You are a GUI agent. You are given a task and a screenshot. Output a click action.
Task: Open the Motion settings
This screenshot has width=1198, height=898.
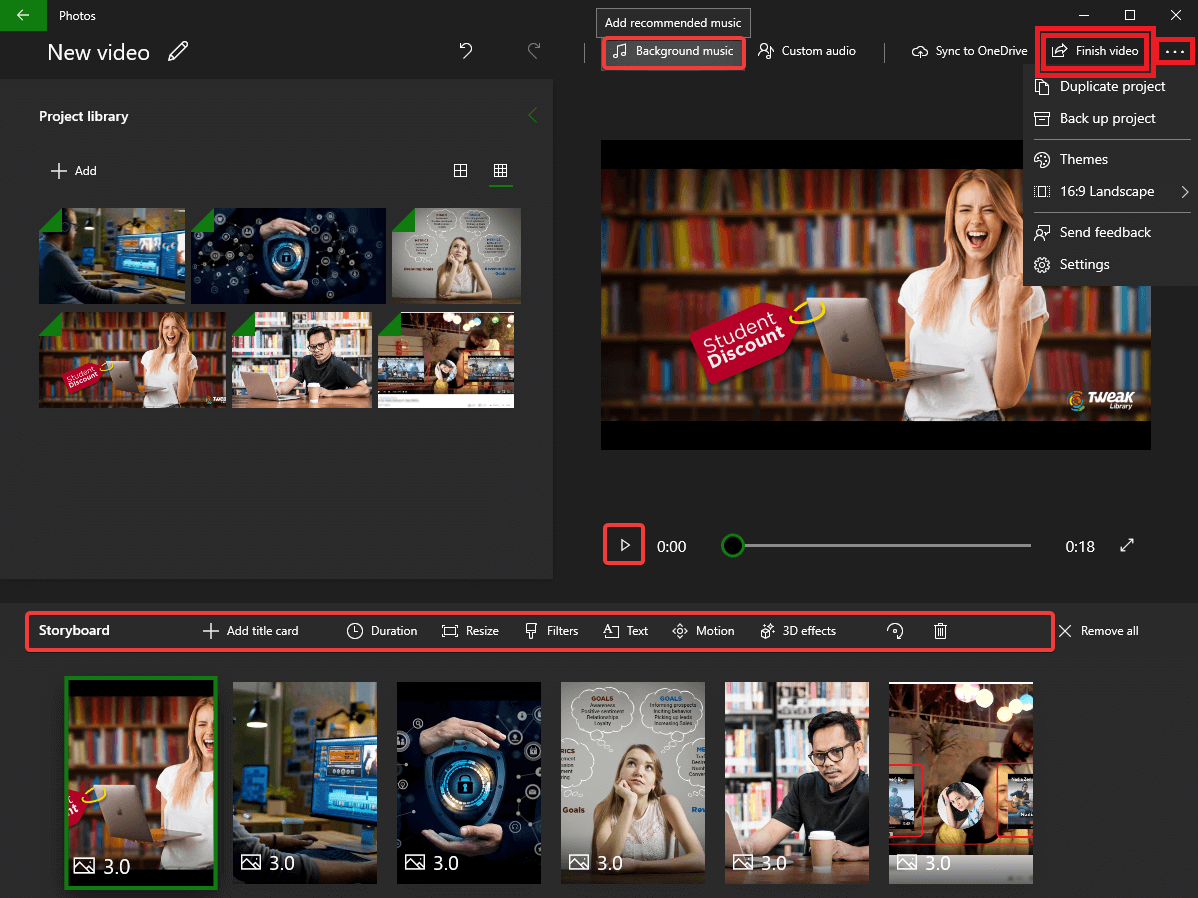point(703,631)
